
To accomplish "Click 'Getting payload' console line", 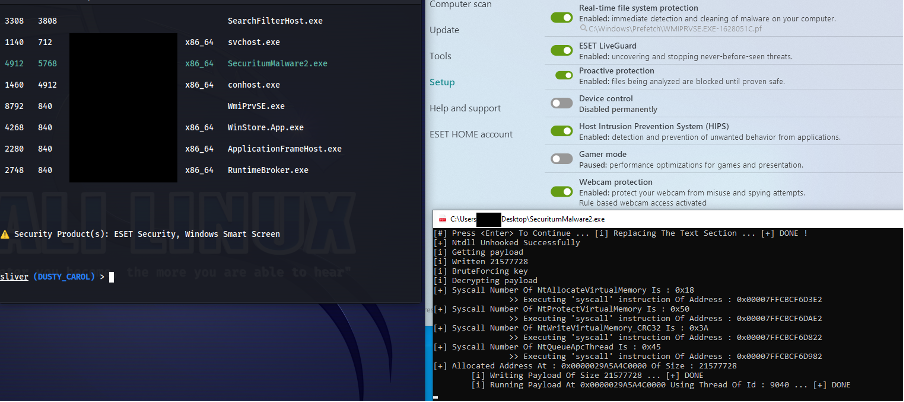I will (x=478, y=252).
